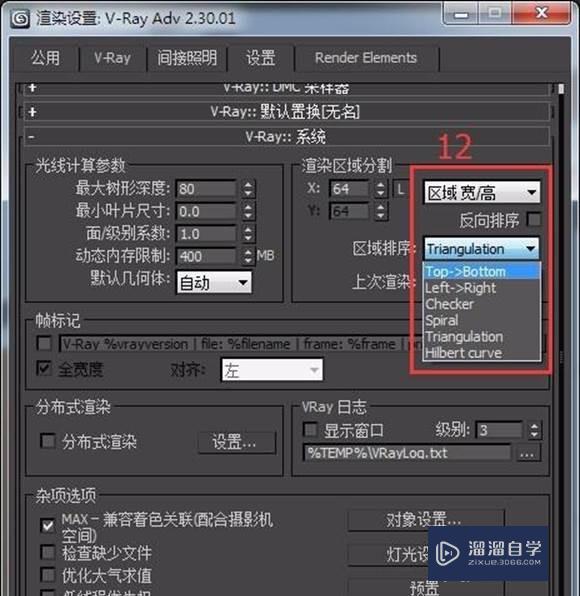Click the V-Ray frame stamp text field
The width and height of the screenshot is (580, 596).
(x=240, y=344)
